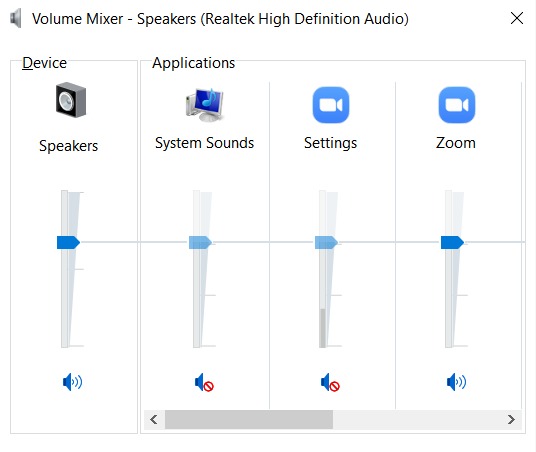
Task: Click the Zoom app camera icon
Action: [x=456, y=105]
